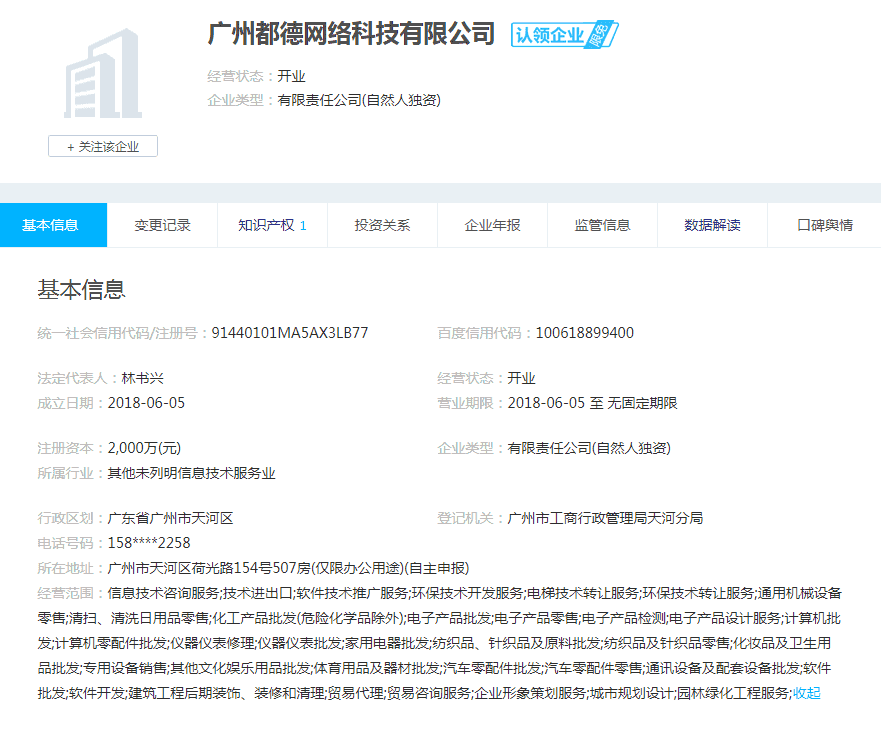The width and height of the screenshot is (881, 736).
Task: Click 电子产品检测 in the business scope
Action: pos(624,619)
